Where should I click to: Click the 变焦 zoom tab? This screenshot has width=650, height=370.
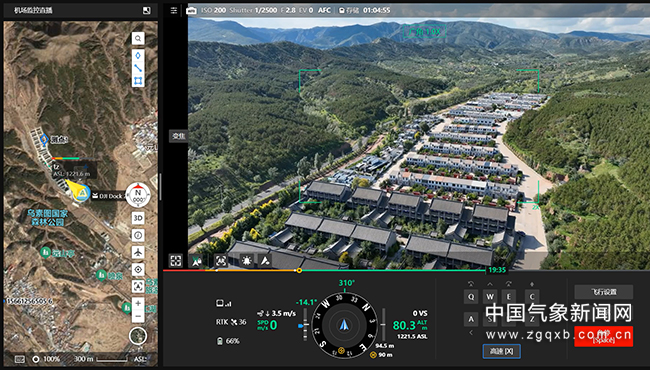coord(179,136)
